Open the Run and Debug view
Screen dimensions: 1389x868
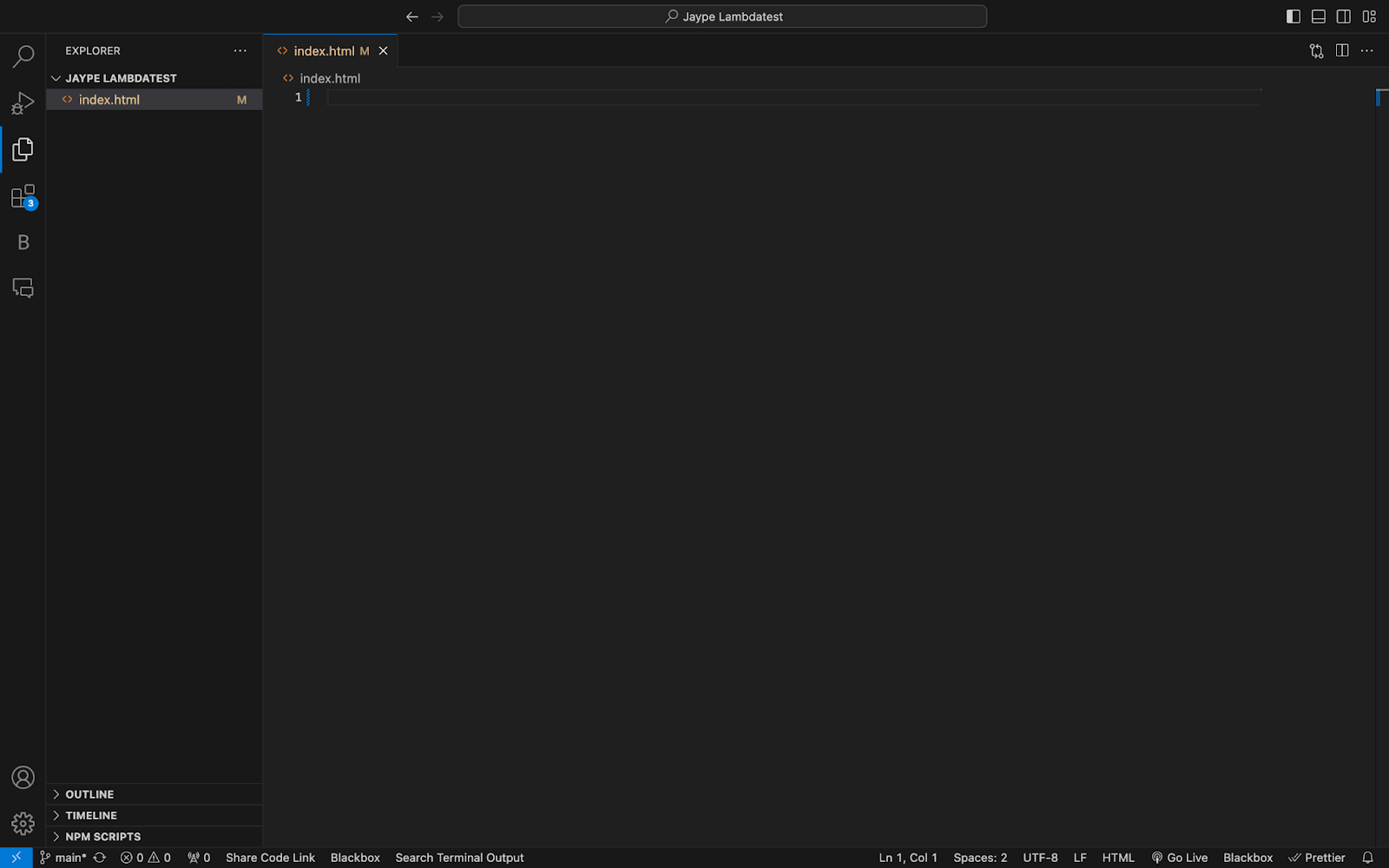(x=23, y=102)
